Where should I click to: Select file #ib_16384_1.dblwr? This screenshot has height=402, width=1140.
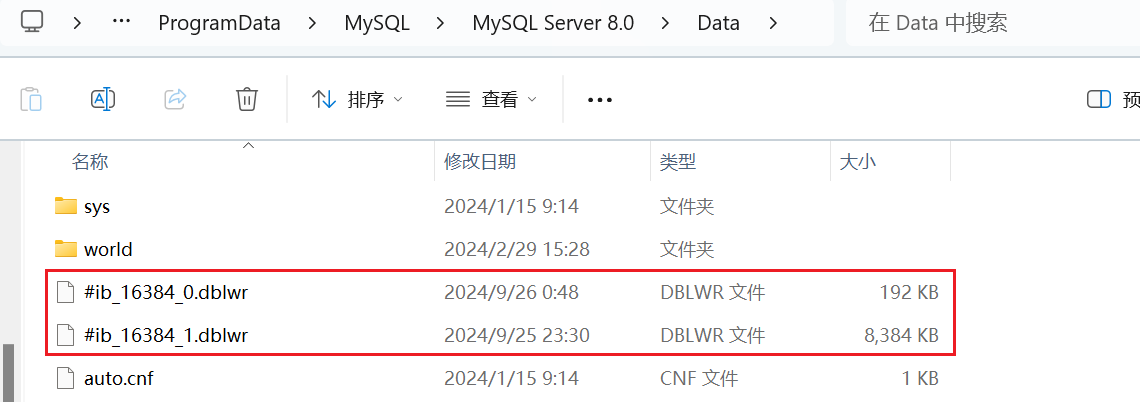point(166,335)
